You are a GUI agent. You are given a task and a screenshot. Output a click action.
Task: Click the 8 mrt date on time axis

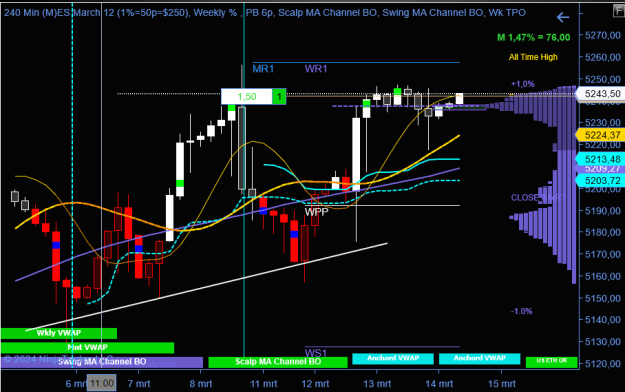[201, 384]
